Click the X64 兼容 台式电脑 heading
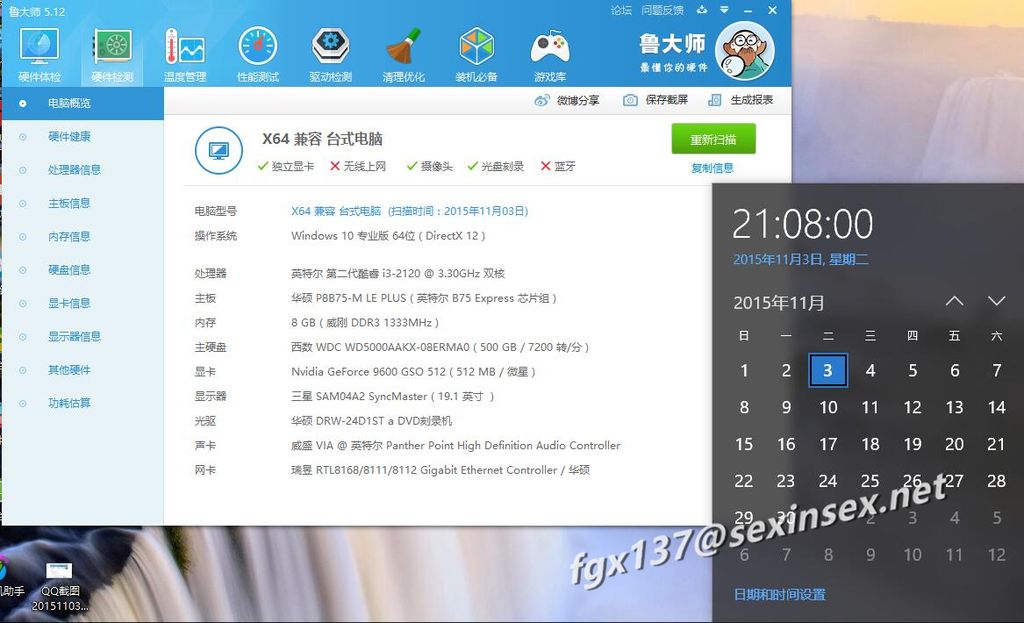1024x623 pixels. (x=323, y=139)
